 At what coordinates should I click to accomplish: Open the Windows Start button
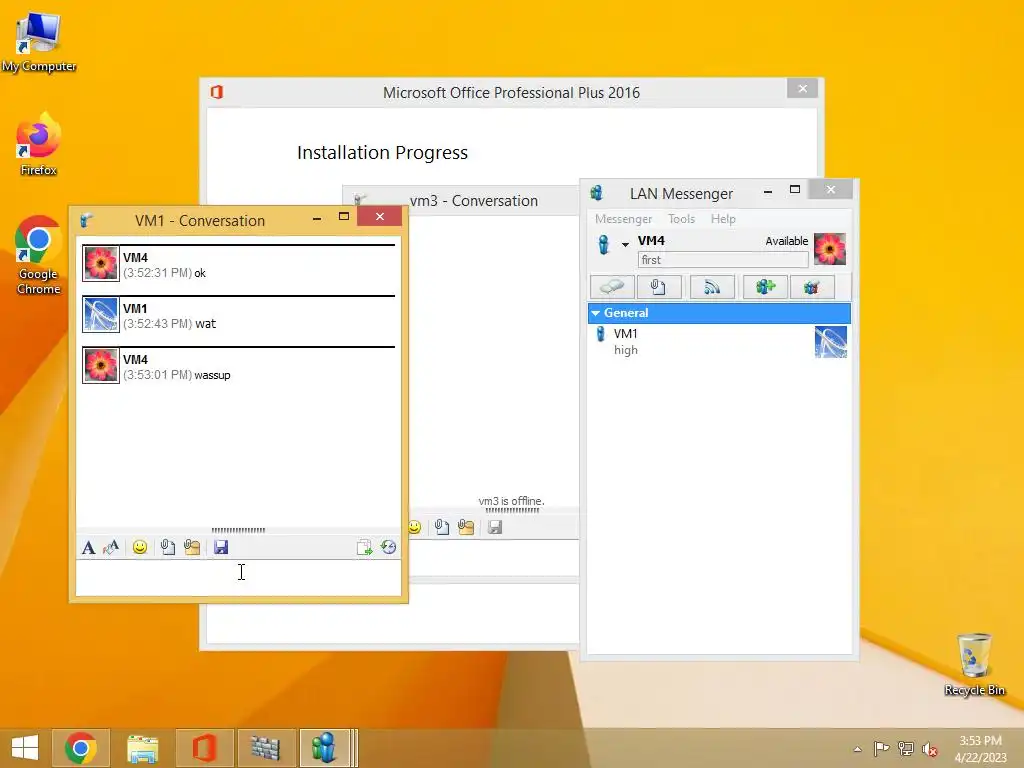click(25, 748)
